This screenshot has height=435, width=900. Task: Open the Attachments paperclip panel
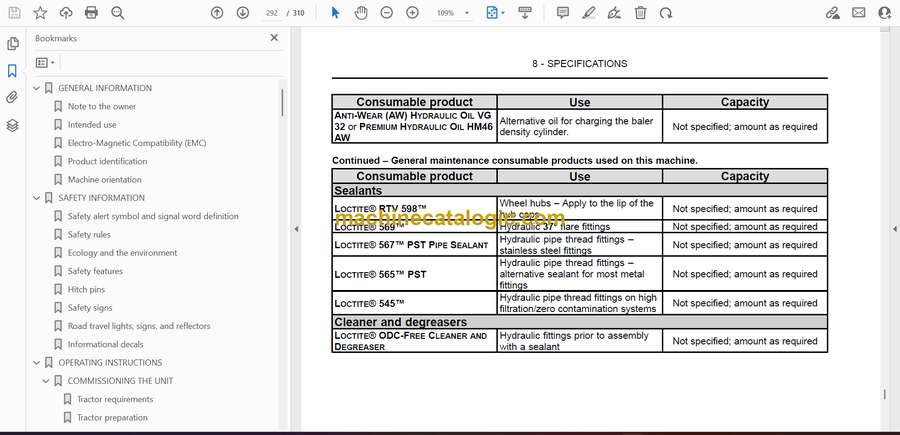(x=13, y=98)
